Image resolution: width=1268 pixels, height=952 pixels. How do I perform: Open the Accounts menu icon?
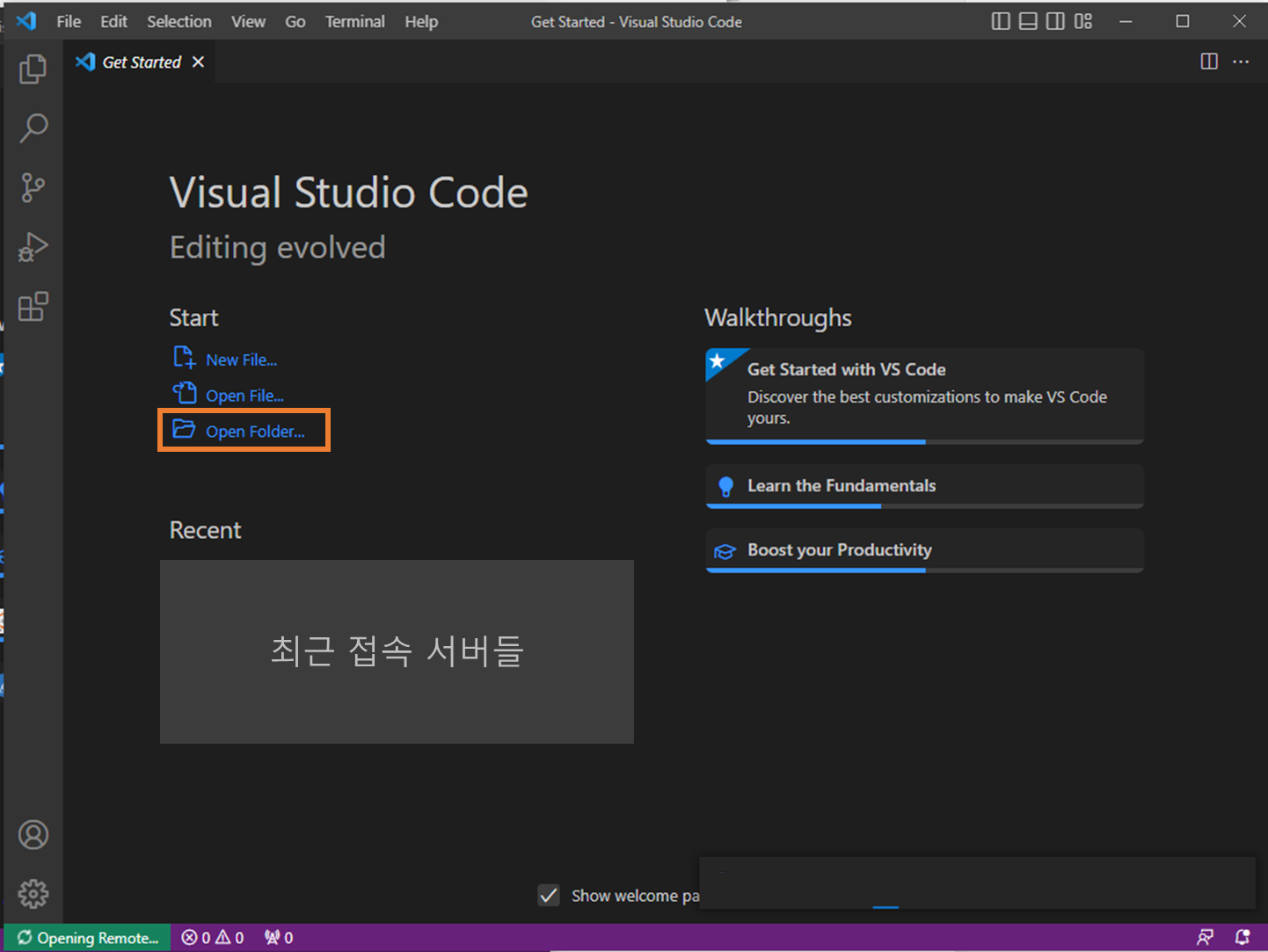pos(33,834)
